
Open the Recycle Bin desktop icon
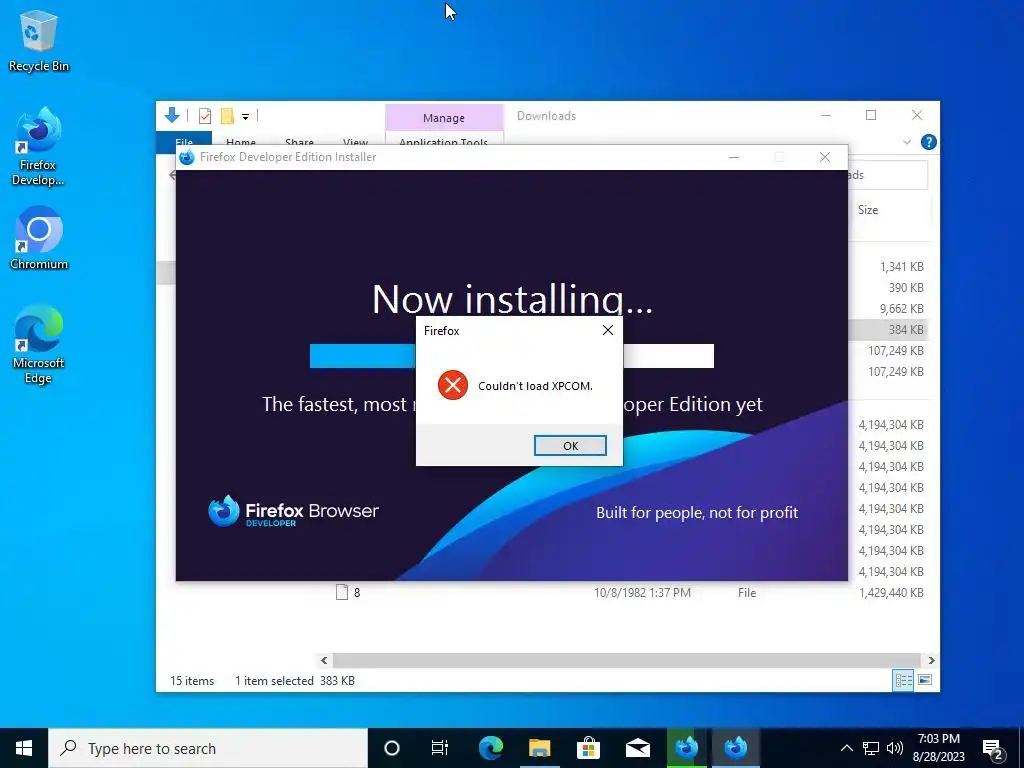[x=39, y=41]
